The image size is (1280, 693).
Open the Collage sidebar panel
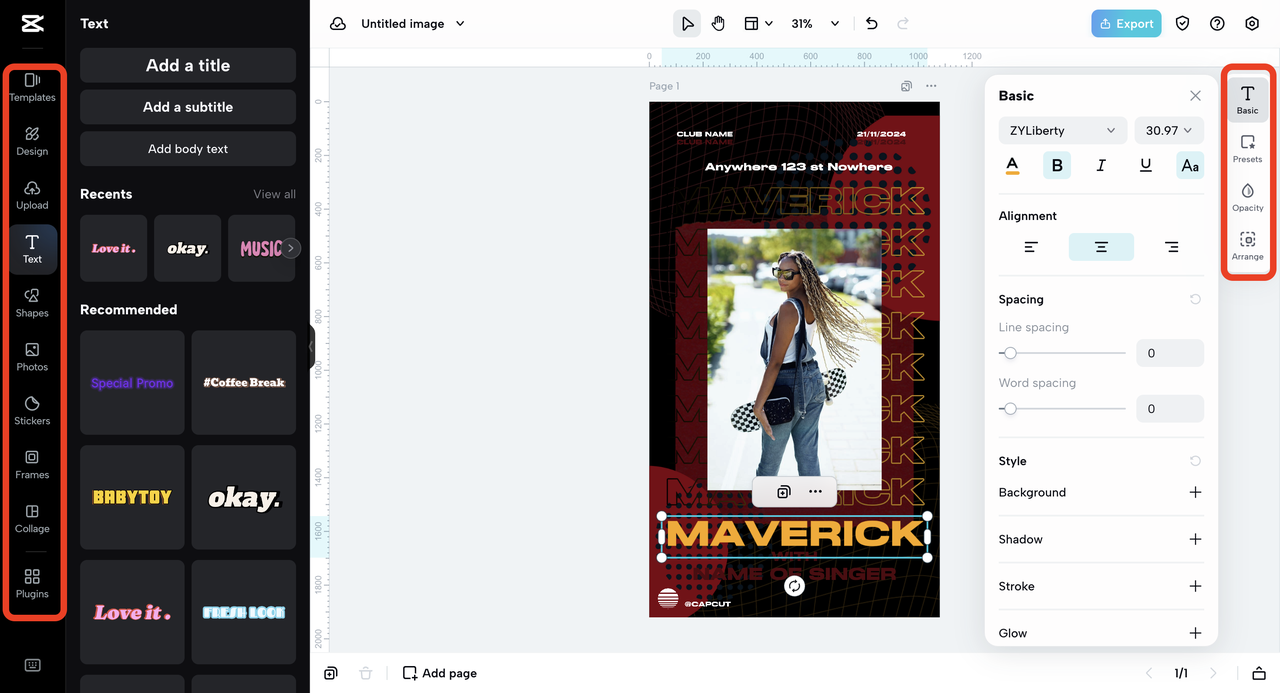[32, 519]
